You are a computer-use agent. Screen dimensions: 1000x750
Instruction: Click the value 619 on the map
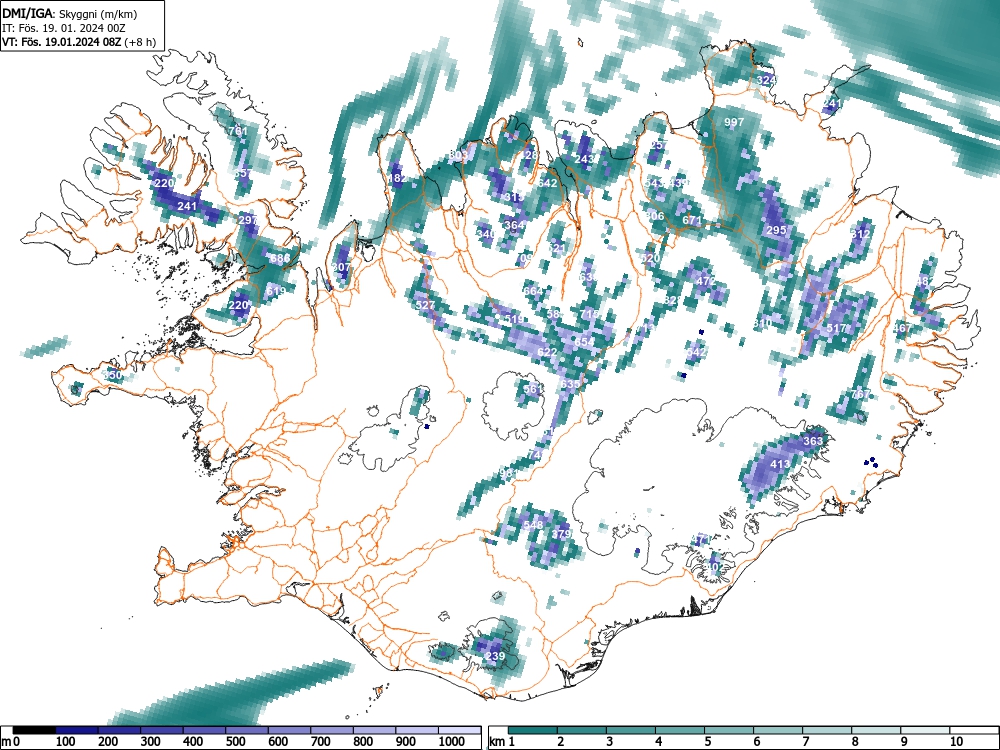[276, 291]
